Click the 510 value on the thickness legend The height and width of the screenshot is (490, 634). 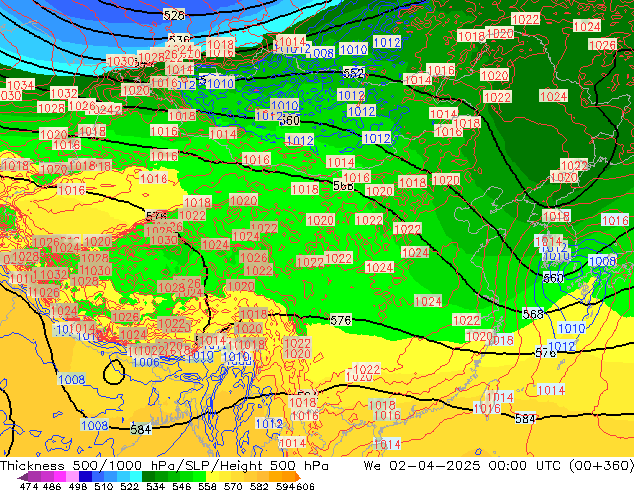104,486
